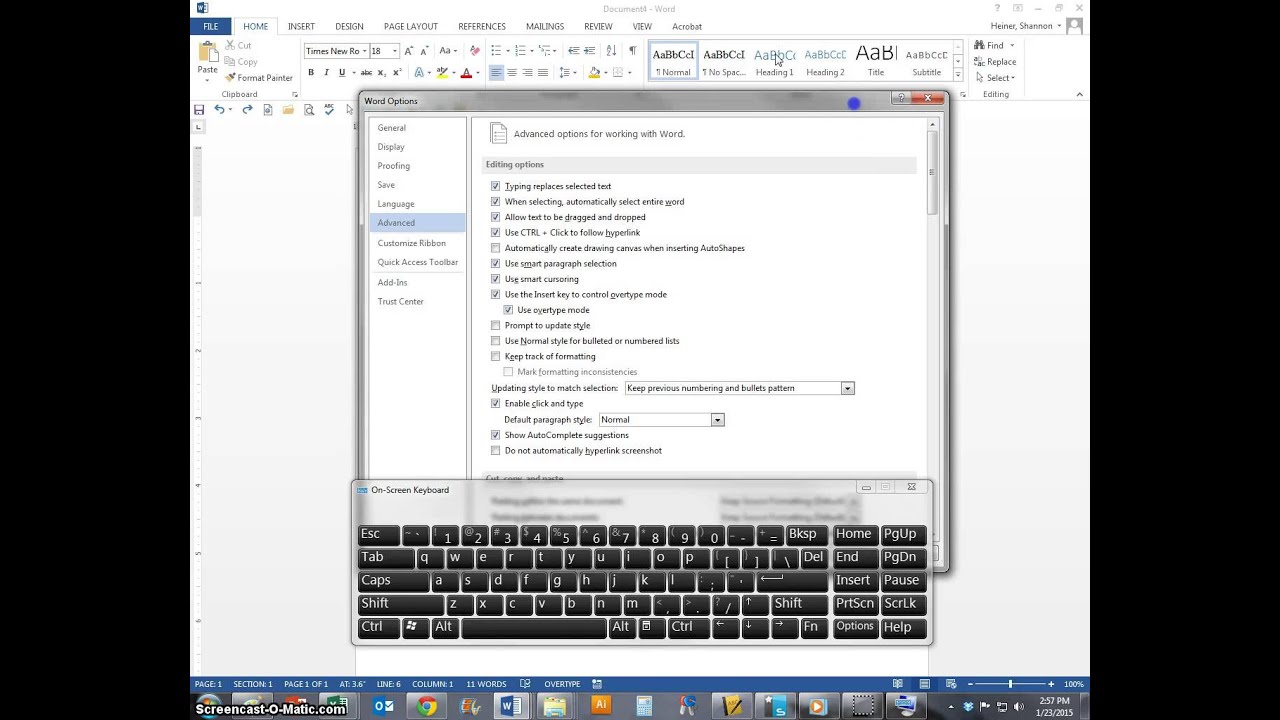The height and width of the screenshot is (720, 1280).
Task: Open the Clipboard pane dialog launcher
Action: [x=294, y=95]
